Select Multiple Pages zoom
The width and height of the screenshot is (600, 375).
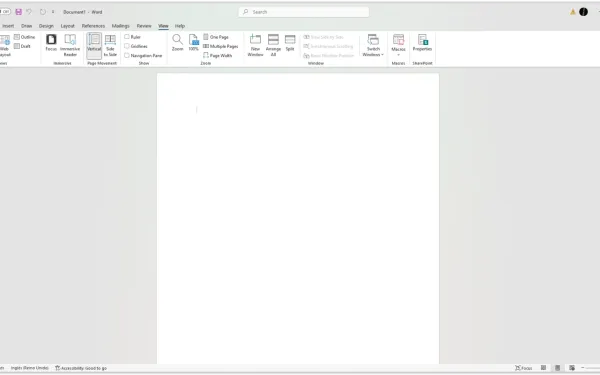[x=220, y=46]
